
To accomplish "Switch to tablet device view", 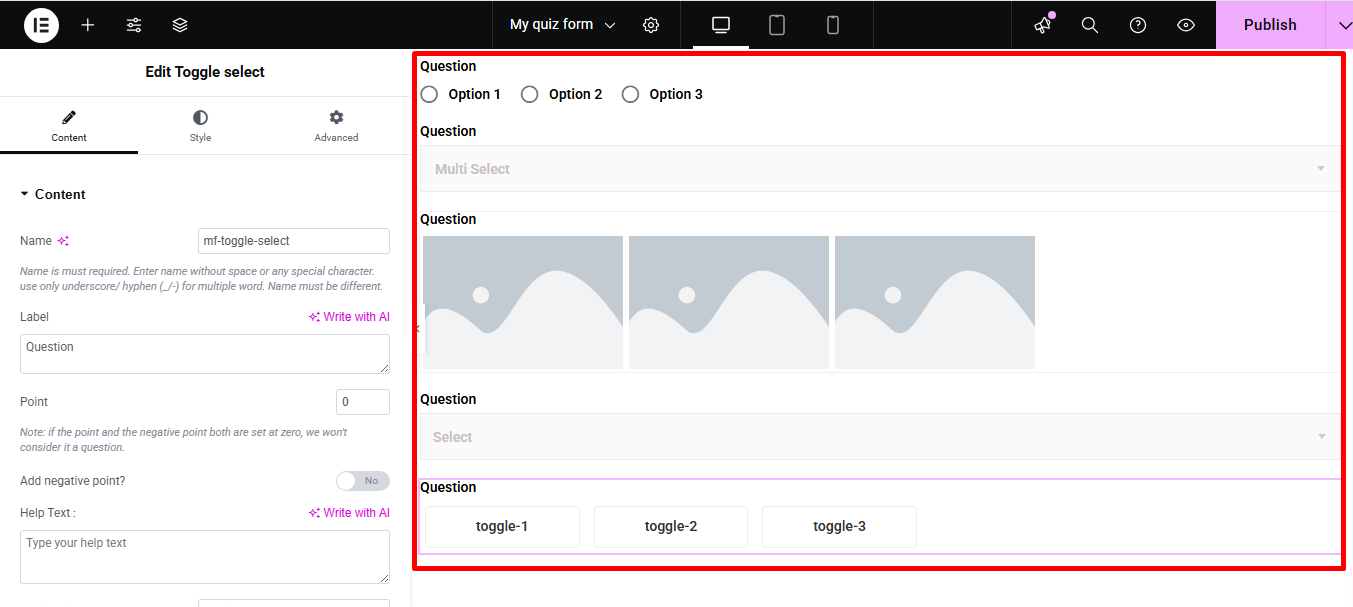I will coord(777,25).
